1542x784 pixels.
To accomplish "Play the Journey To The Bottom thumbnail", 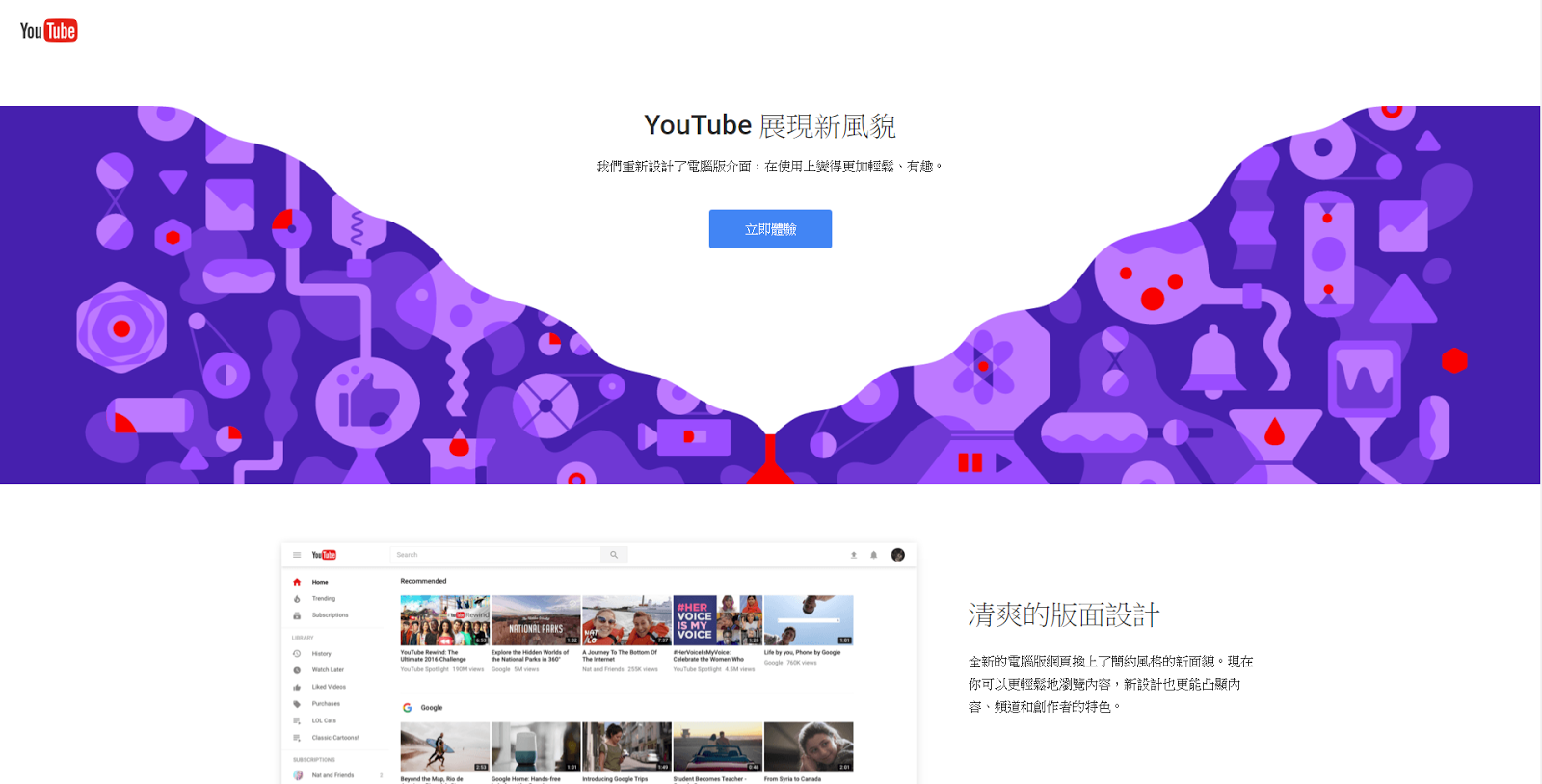I will [626, 620].
